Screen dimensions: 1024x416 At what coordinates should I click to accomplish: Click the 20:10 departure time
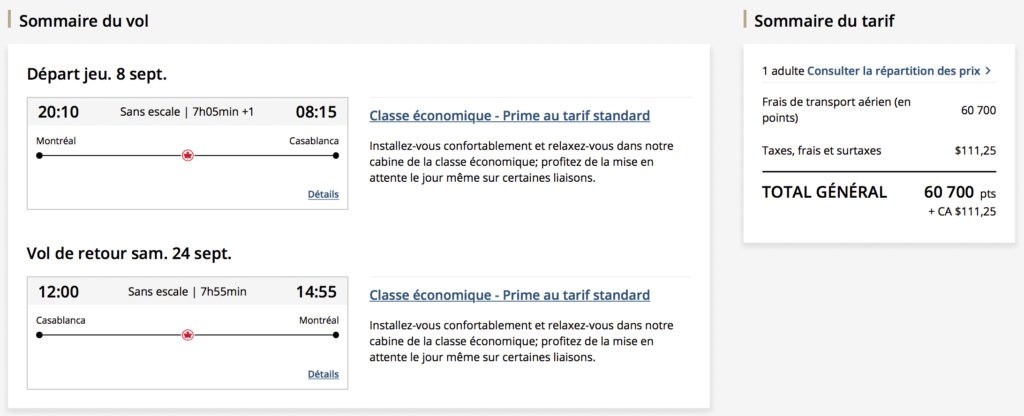tap(58, 111)
